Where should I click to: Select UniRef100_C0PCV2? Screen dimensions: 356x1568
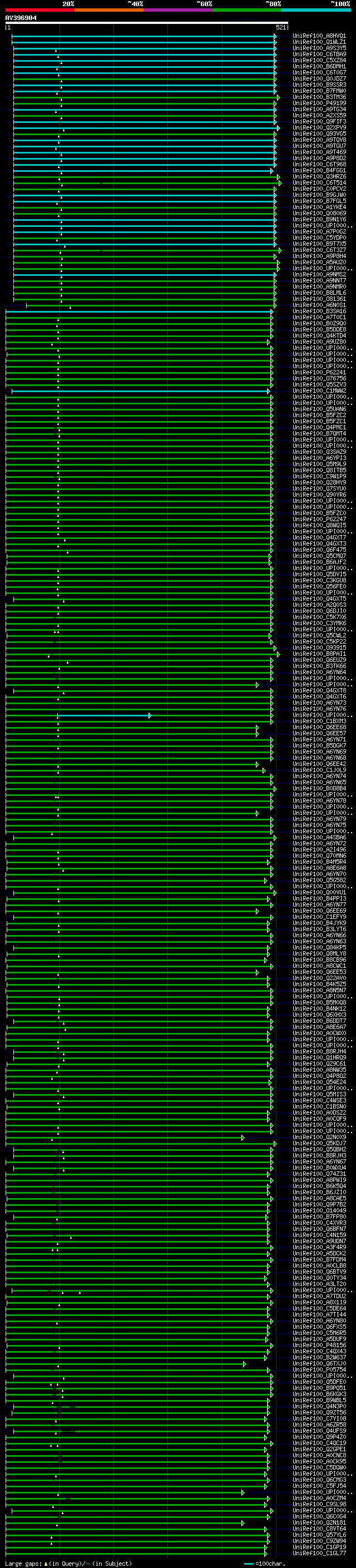click(x=319, y=189)
